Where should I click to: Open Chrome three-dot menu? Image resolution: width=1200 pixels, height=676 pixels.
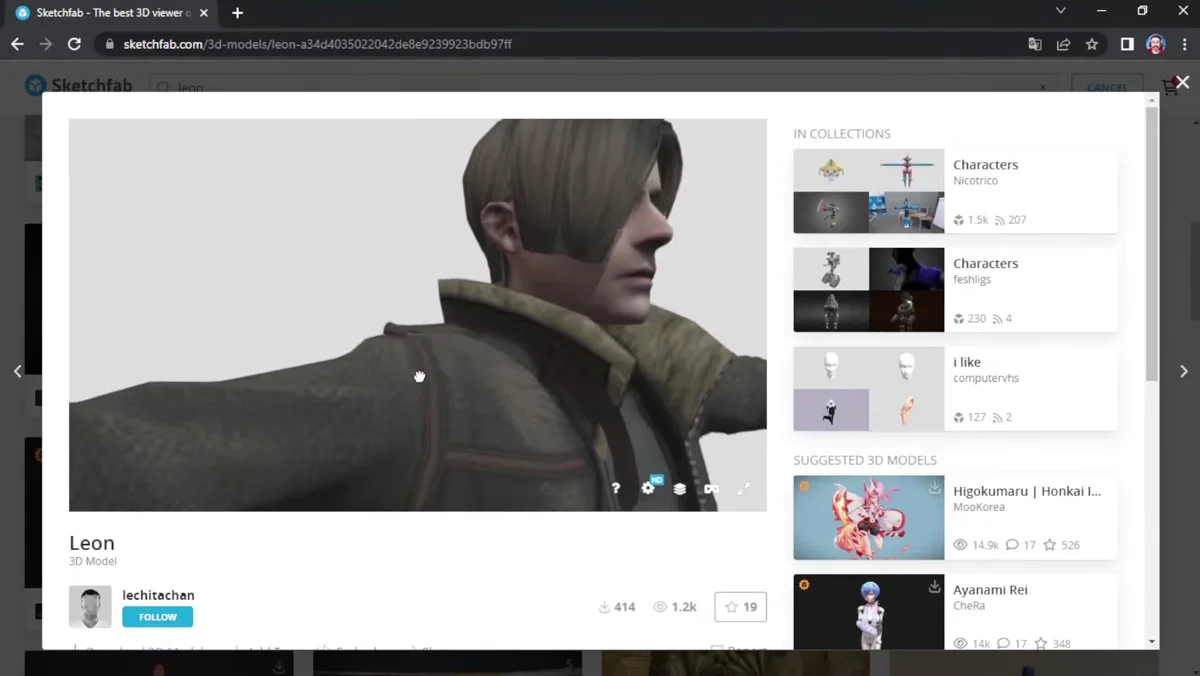pyautogui.click(x=1184, y=44)
